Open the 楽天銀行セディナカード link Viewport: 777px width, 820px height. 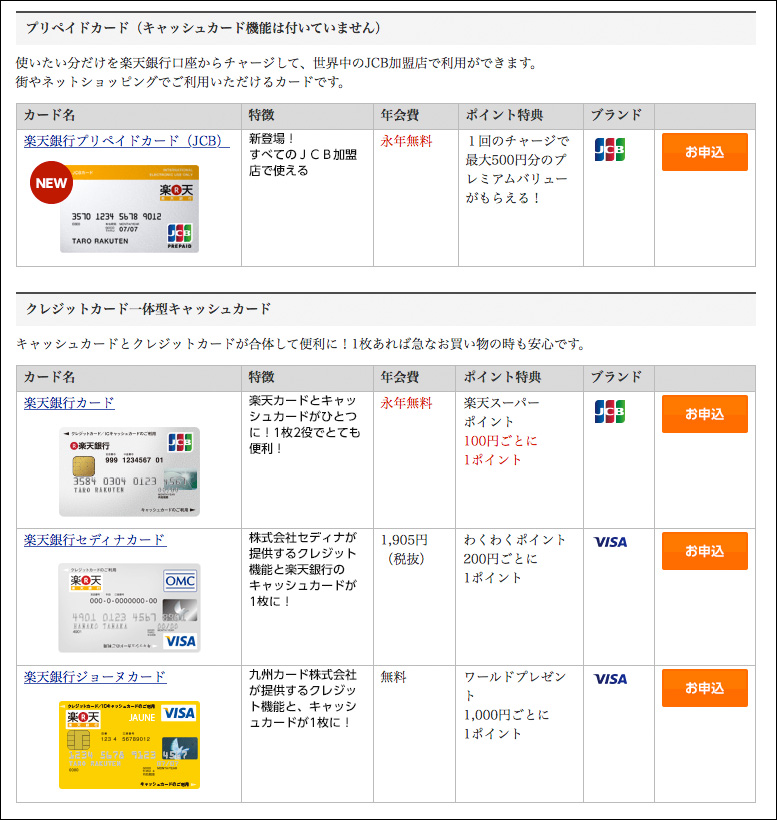[x=95, y=540]
